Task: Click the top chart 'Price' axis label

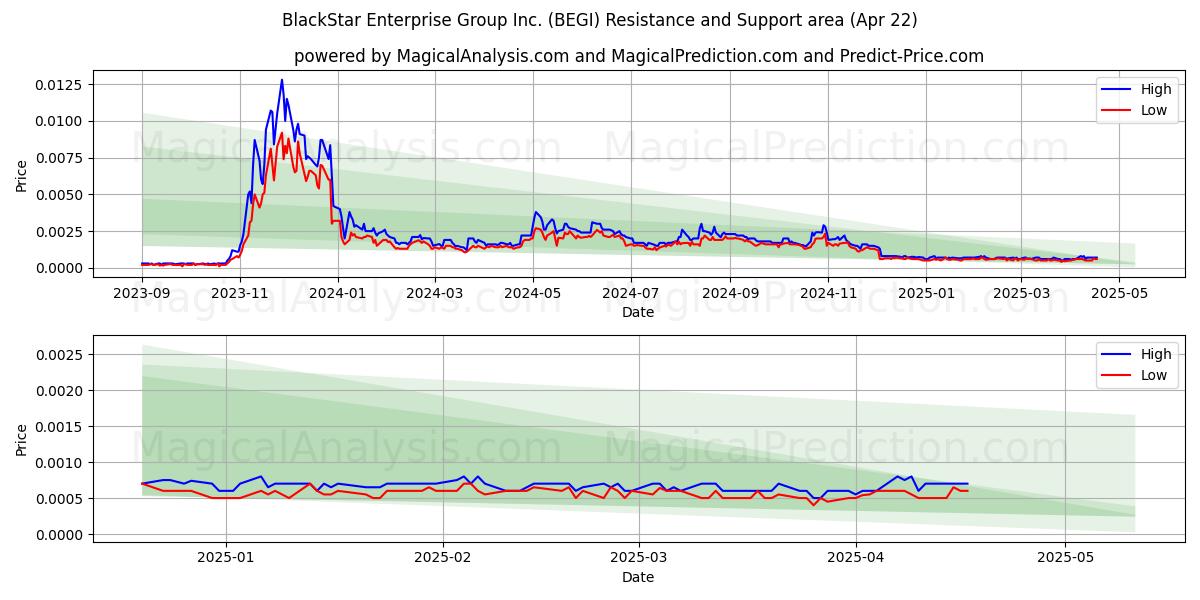Action: pyautogui.click(x=22, y=176)
